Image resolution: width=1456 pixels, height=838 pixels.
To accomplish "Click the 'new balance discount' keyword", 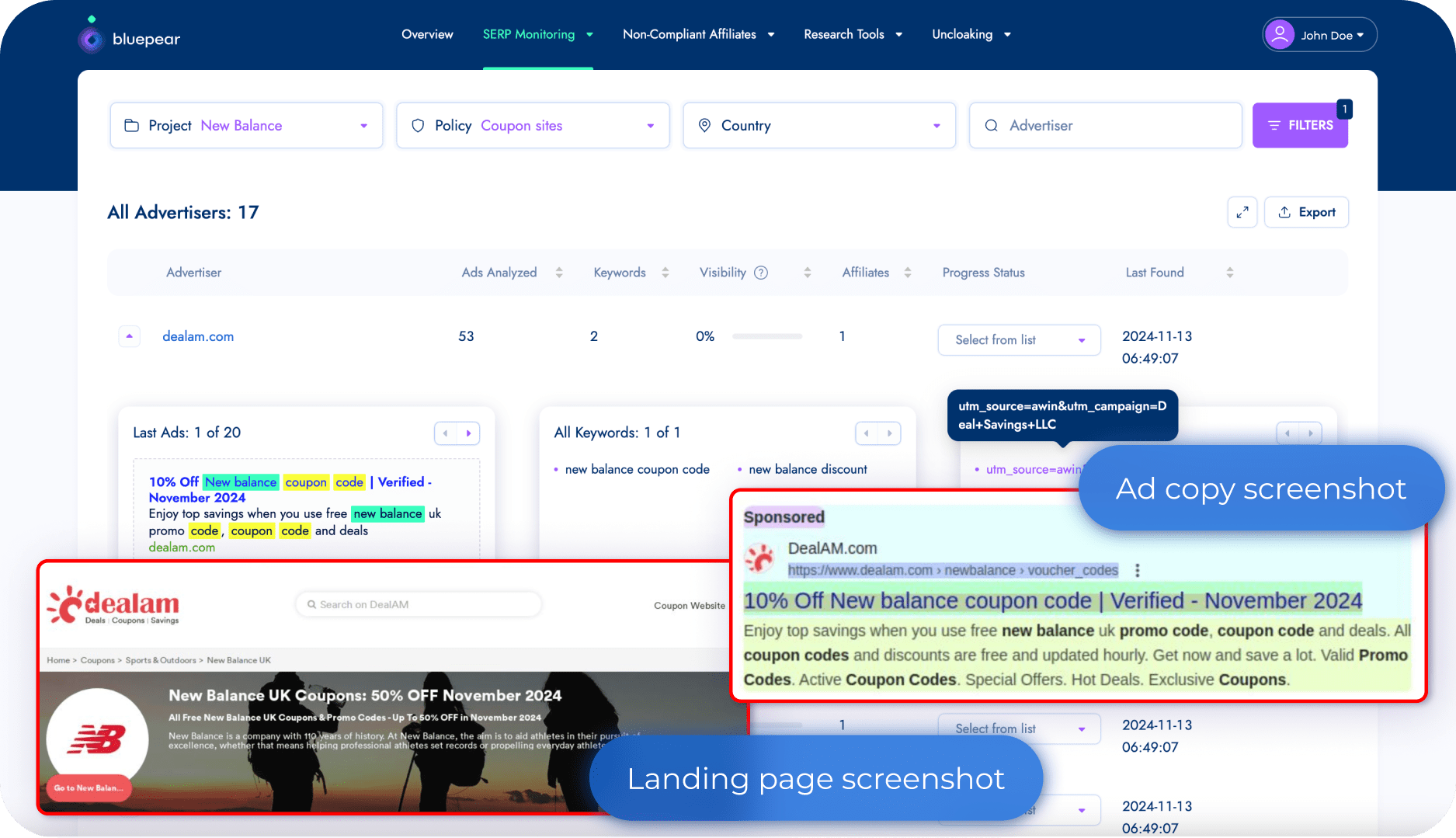I will (x=808, y=469).
